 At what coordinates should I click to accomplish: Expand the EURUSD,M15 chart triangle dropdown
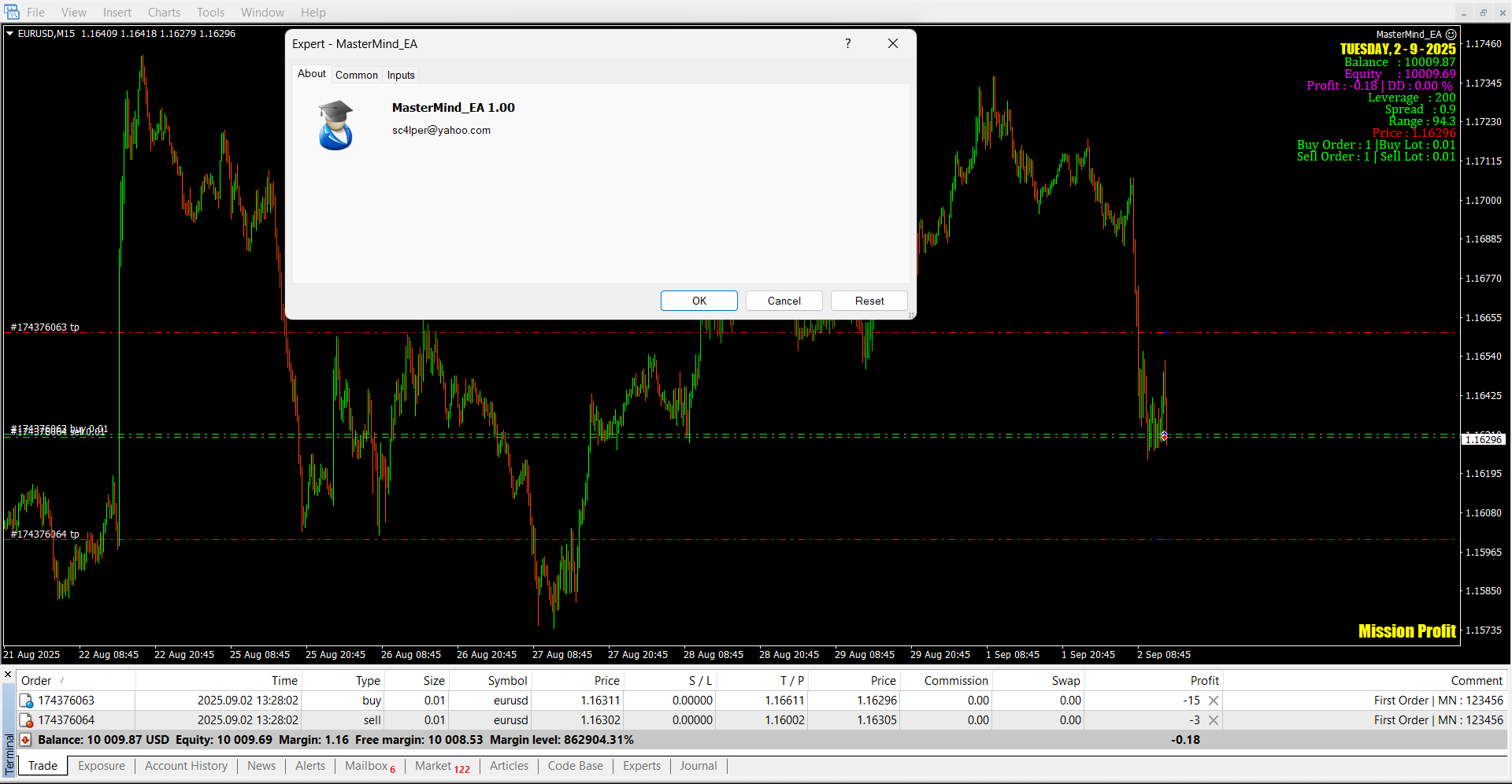(x=9, y=34)
